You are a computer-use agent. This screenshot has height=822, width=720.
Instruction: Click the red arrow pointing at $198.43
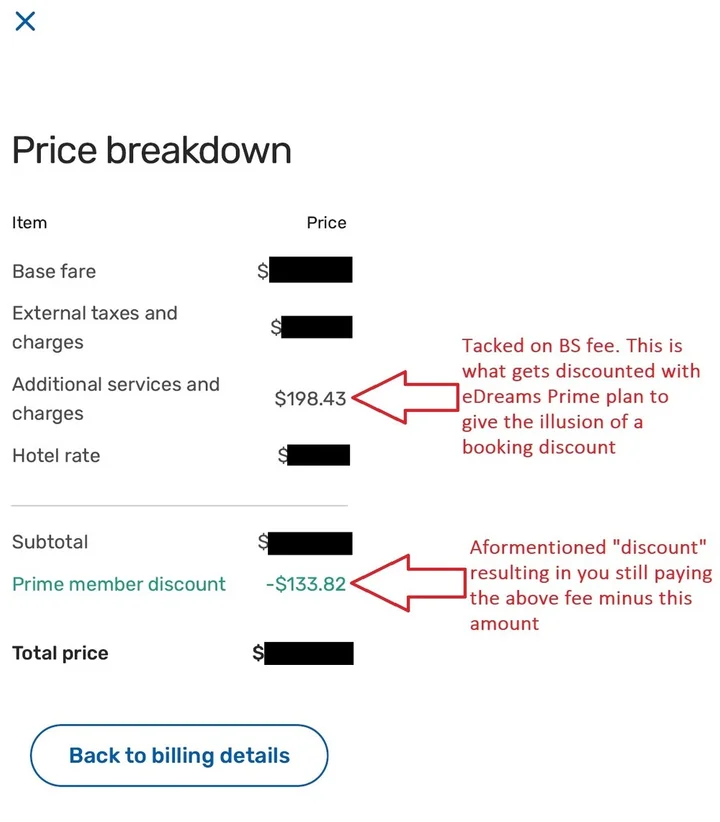[405, 397]
